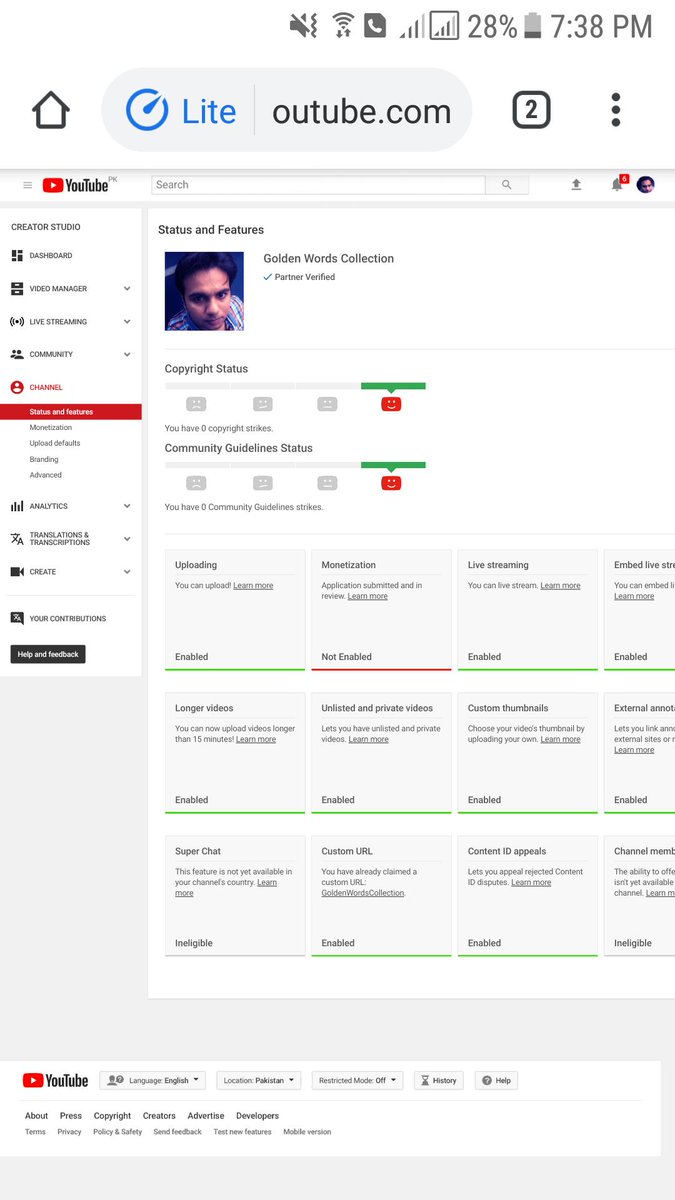Open the Developers footer link

click(258, 1116)
